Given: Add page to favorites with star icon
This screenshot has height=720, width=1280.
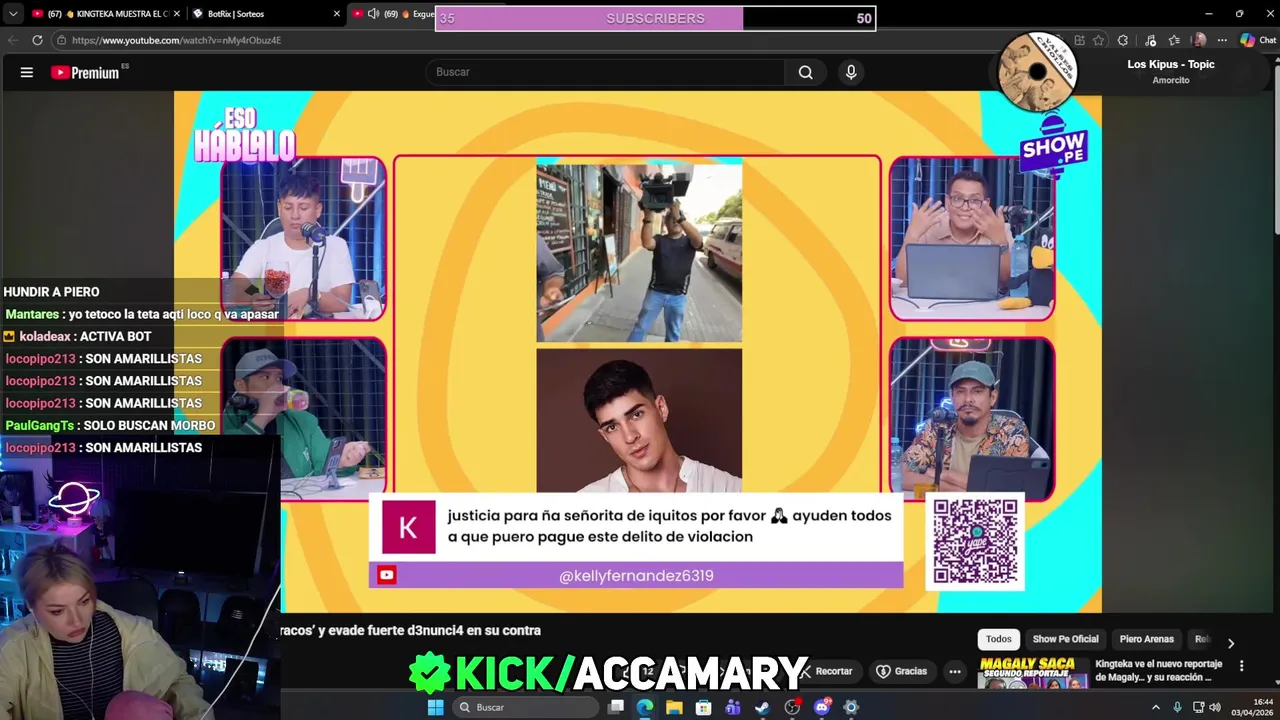Looking at the screenshot, I should pyautogui.click(x=1098, y=40).
